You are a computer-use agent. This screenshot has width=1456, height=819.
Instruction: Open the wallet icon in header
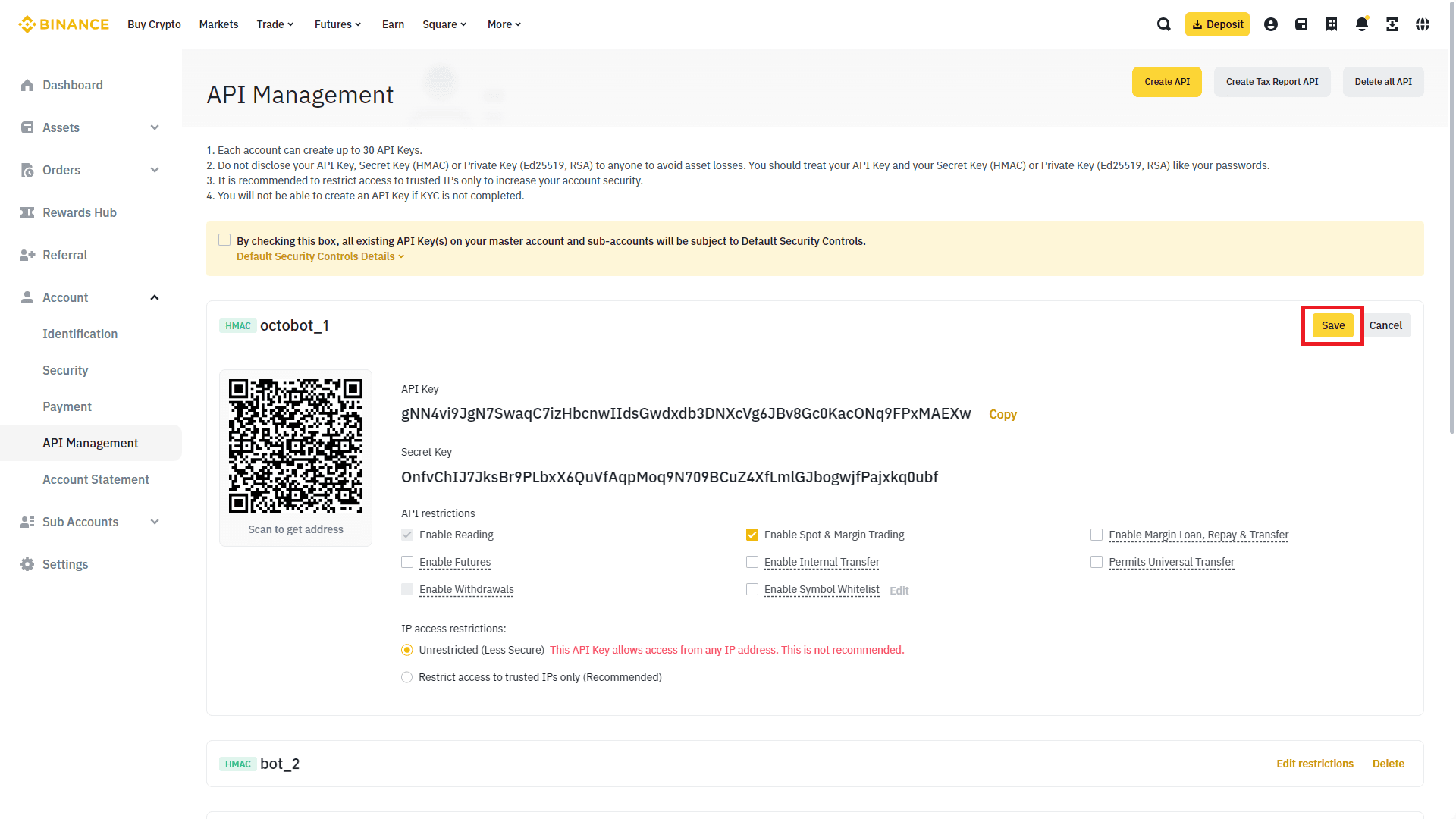coord(1301,24)
